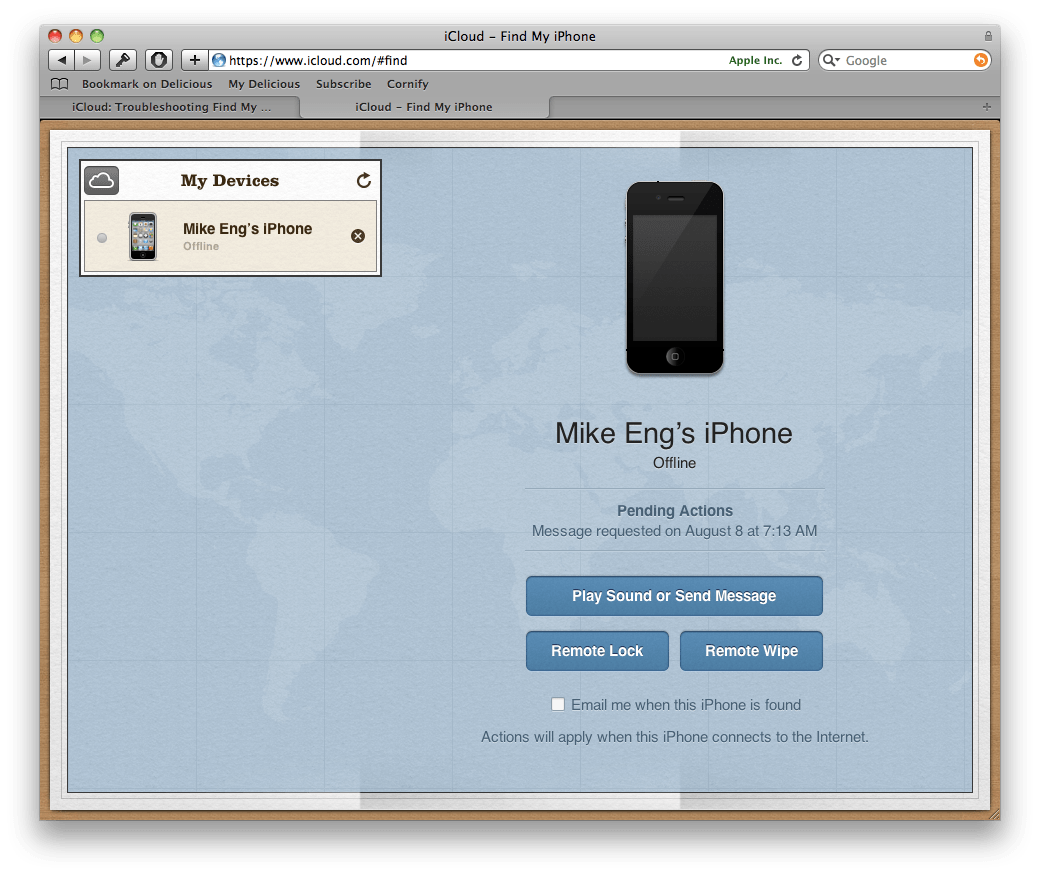Click Play Sound or Send Message

674,595
